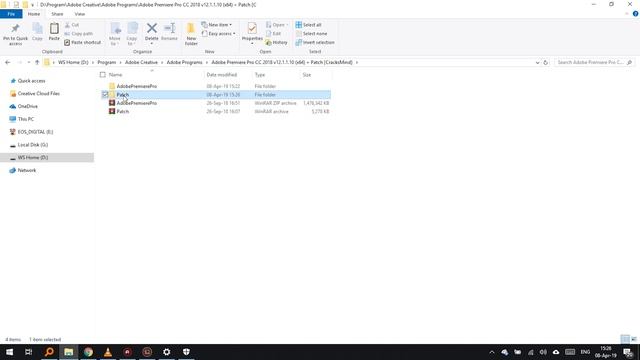Click Copy path in the ribbon
The width and height of the screenshot is (640, 360).
point(79,33)
